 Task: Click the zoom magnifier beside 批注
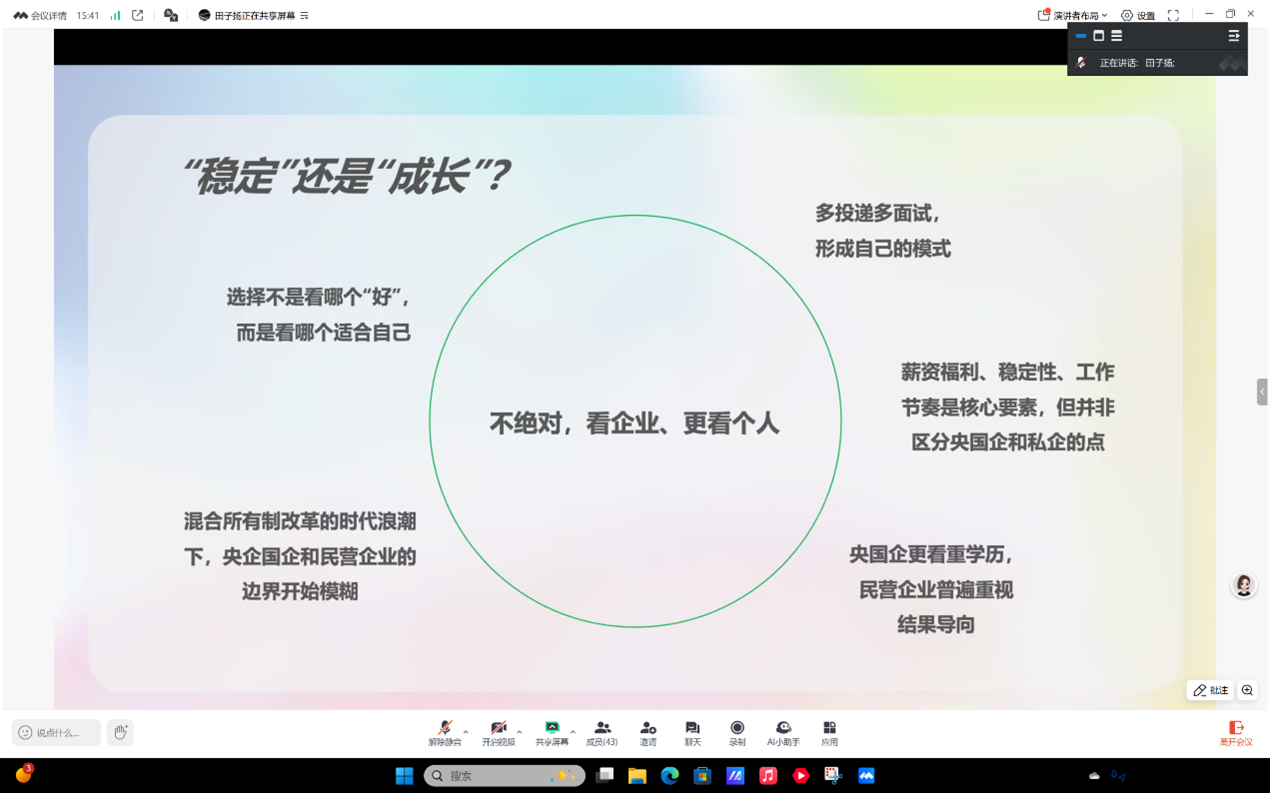1247,690
